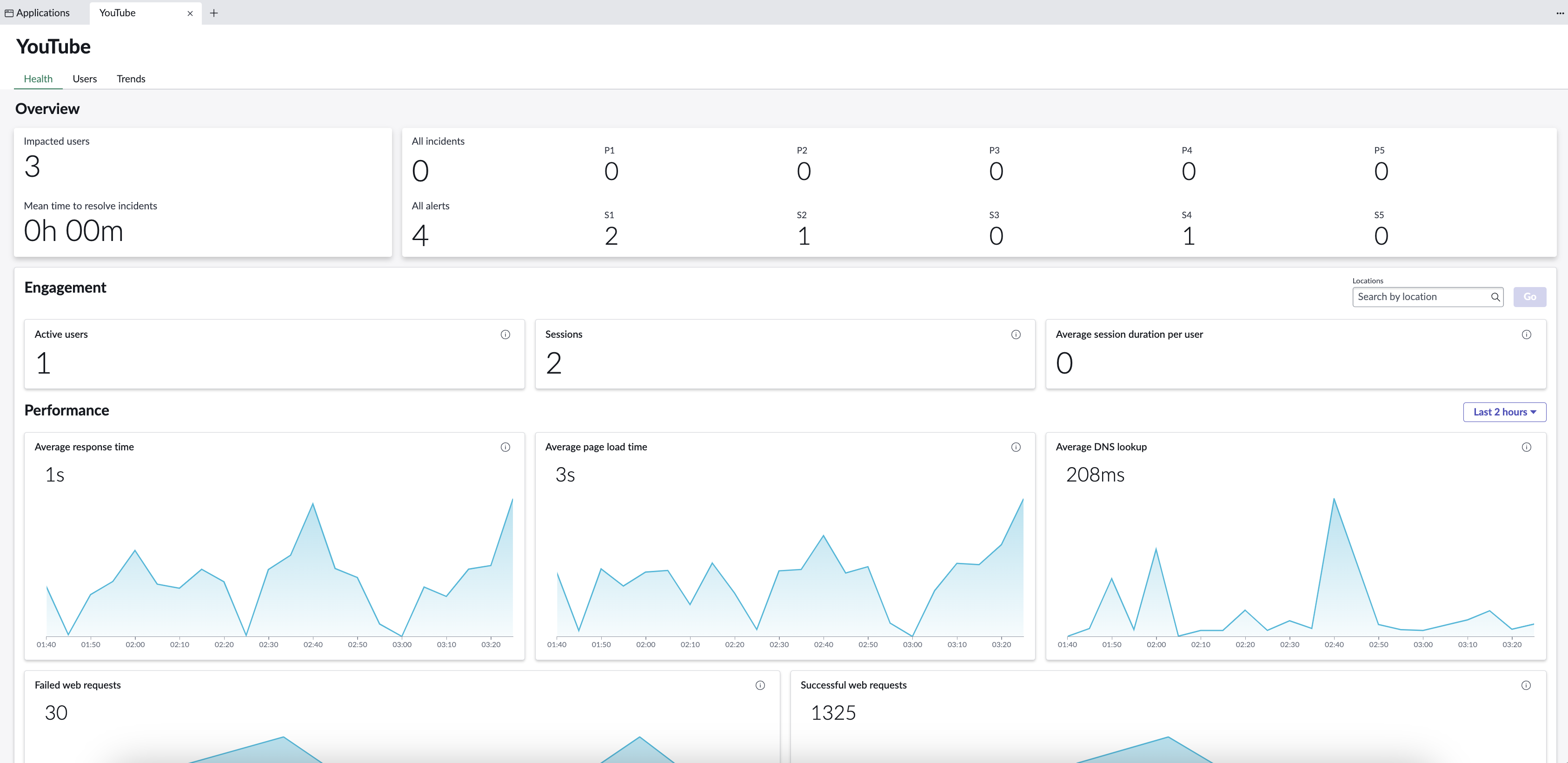Image resolution: width=1568 pixels, height=763 pixels.
Task: Click the S5 alerts count 0
Action: [x=1381, y=236]
